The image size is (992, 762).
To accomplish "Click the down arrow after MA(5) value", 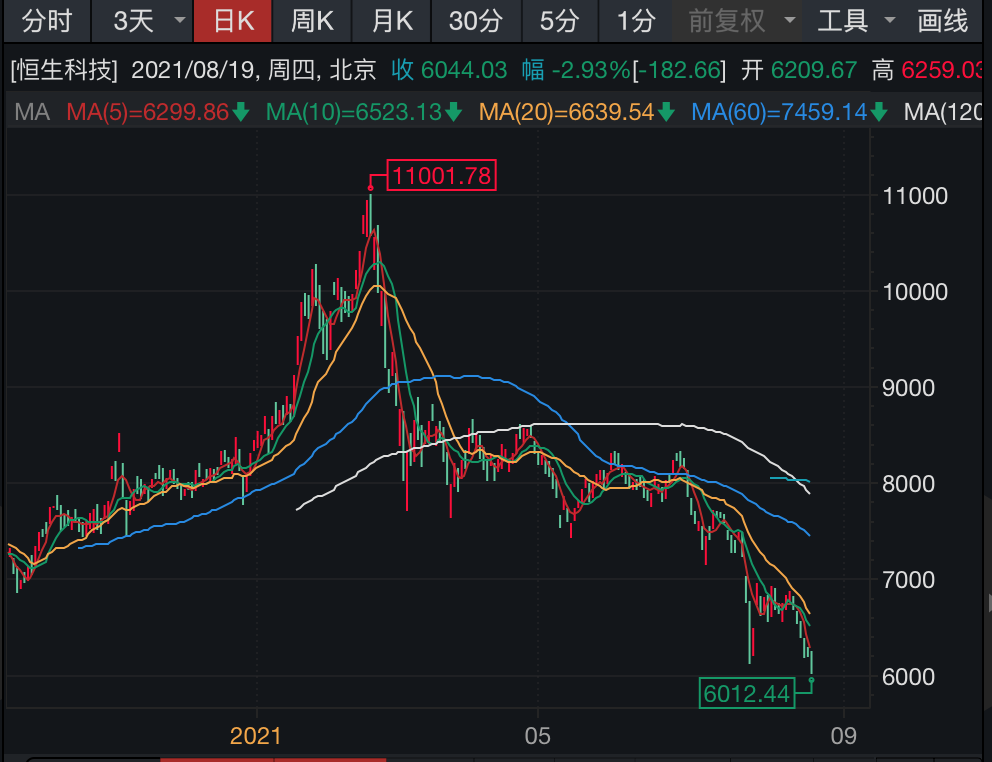I will (240, 113).
